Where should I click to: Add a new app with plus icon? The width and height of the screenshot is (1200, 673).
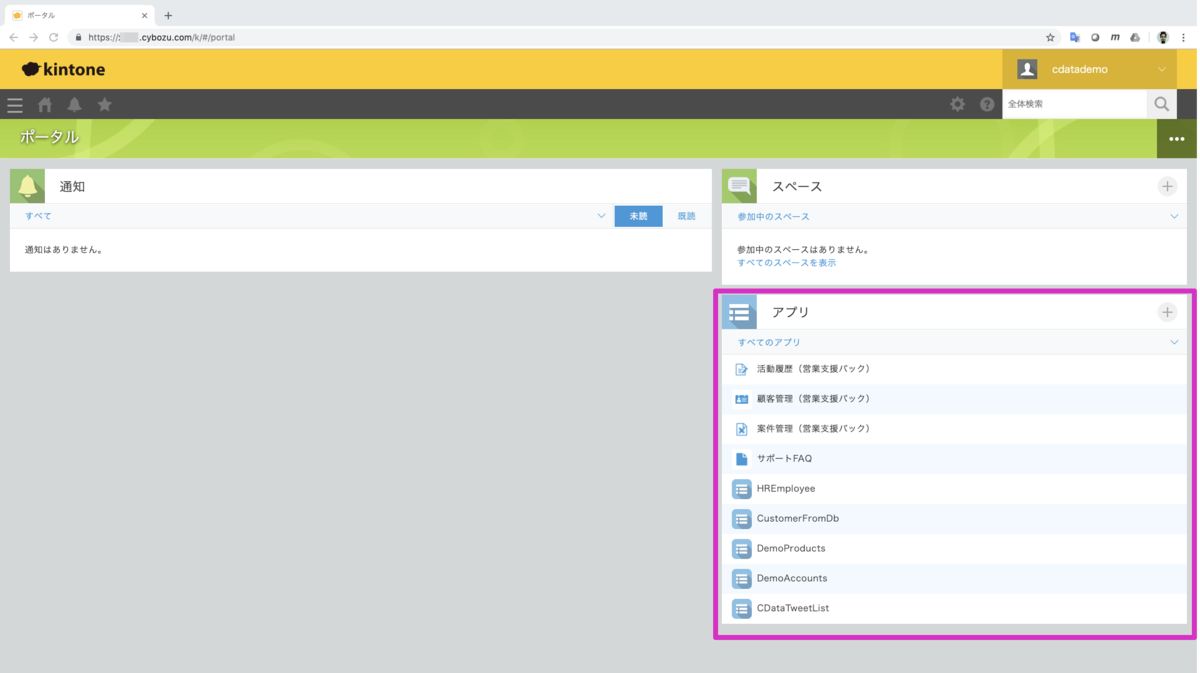pyautogui.click(x=1167, y=312)
